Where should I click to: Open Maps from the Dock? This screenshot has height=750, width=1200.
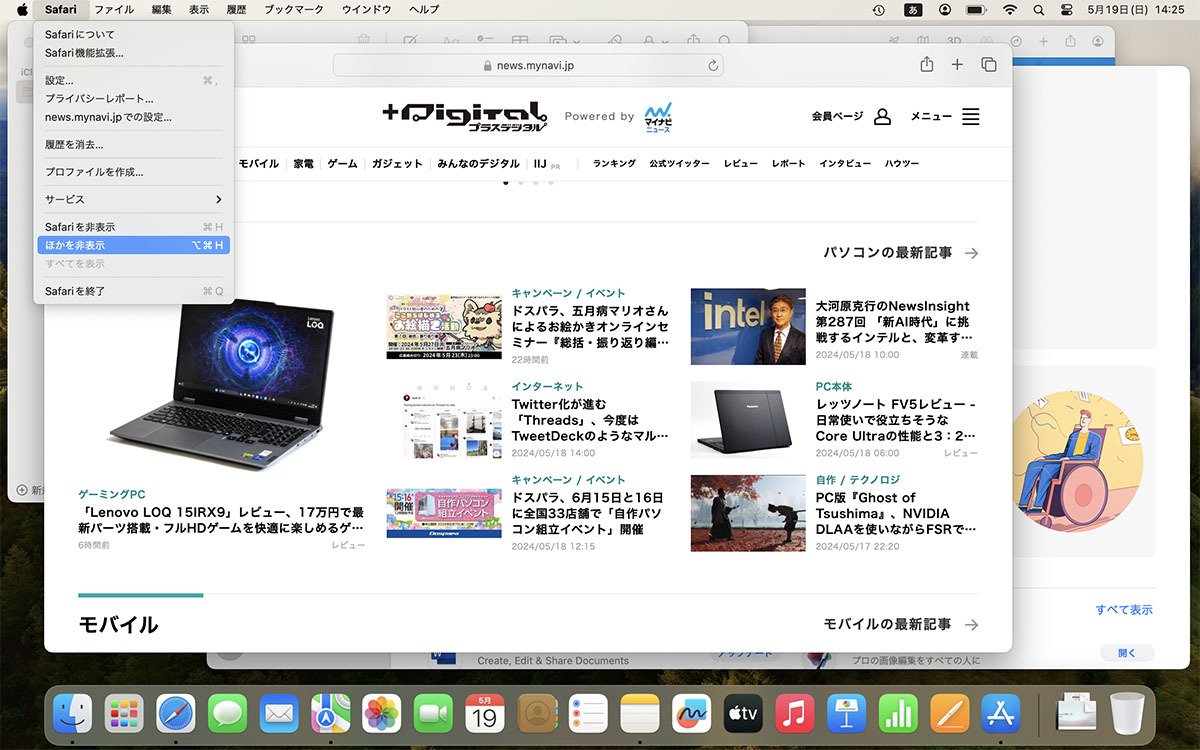point(330,714)
